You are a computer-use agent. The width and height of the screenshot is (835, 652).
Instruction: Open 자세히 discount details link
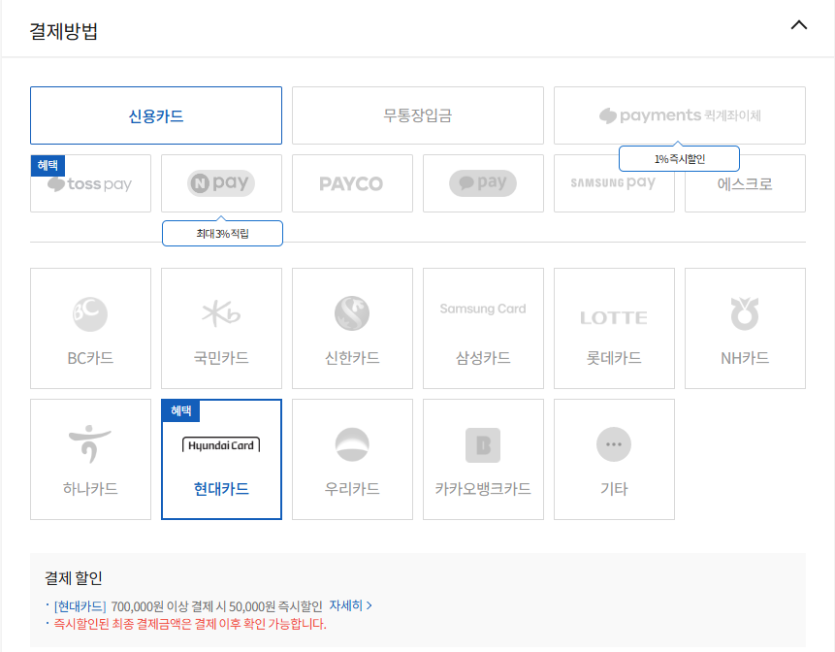coord(350,606)
